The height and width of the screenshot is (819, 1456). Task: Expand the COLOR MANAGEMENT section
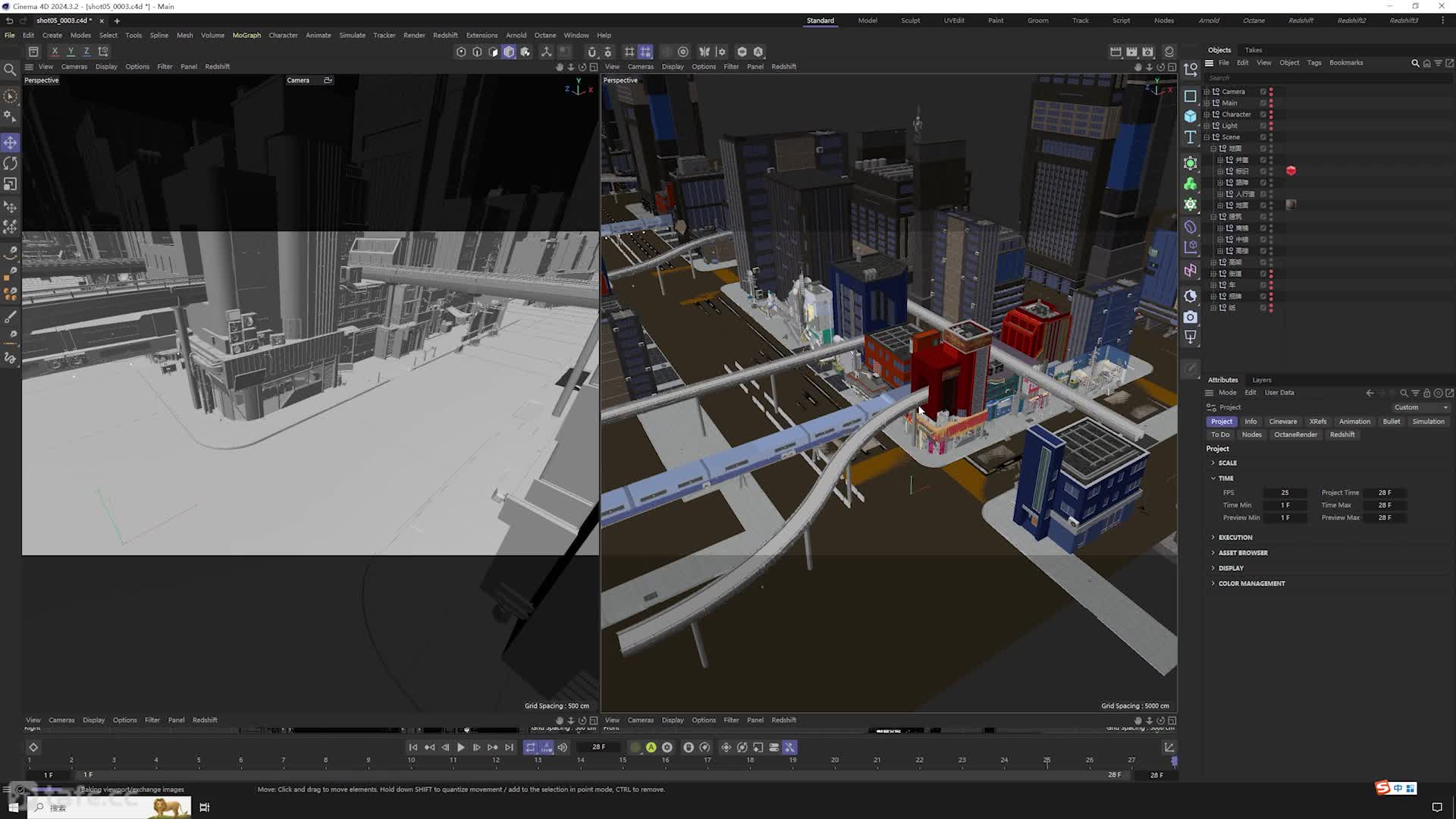(x=1213, y=583)
